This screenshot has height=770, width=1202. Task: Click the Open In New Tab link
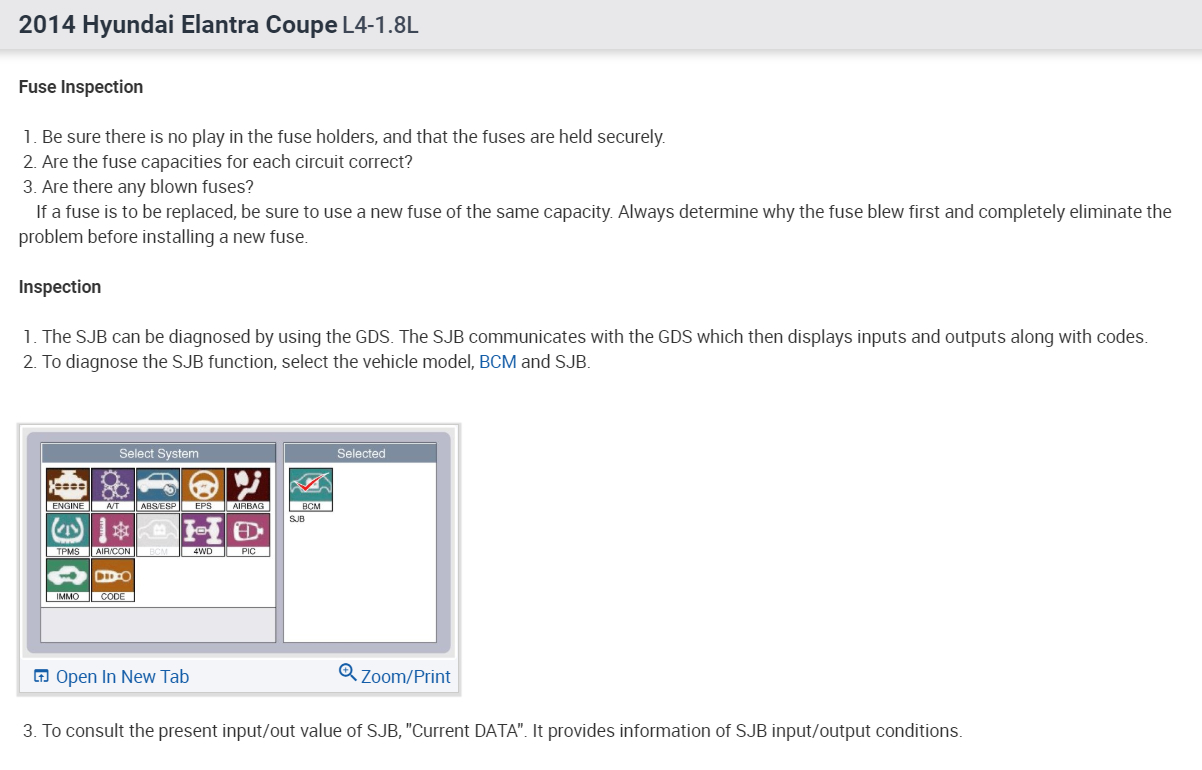pyautogui.click(x=111, y=677)
